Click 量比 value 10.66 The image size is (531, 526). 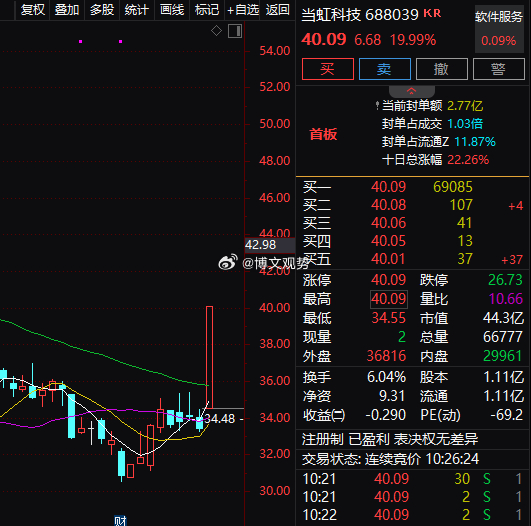(506, 299)
